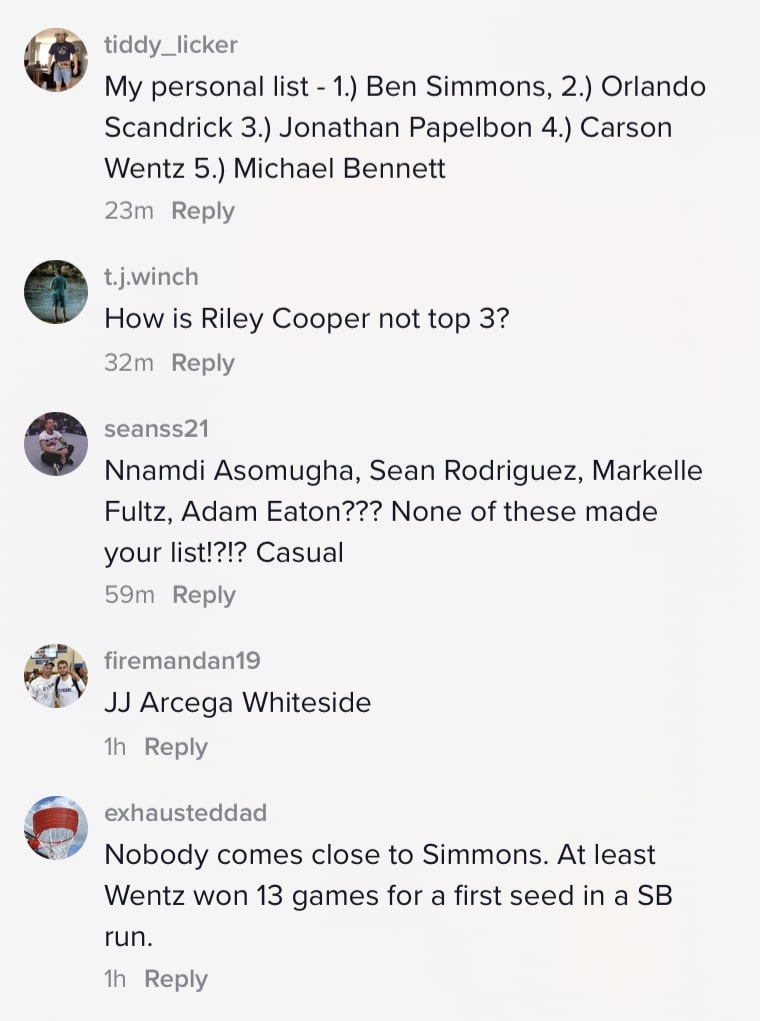Visit the t.j.winch username
Viewport: 760px width, 1021px height.
(151, 276)
